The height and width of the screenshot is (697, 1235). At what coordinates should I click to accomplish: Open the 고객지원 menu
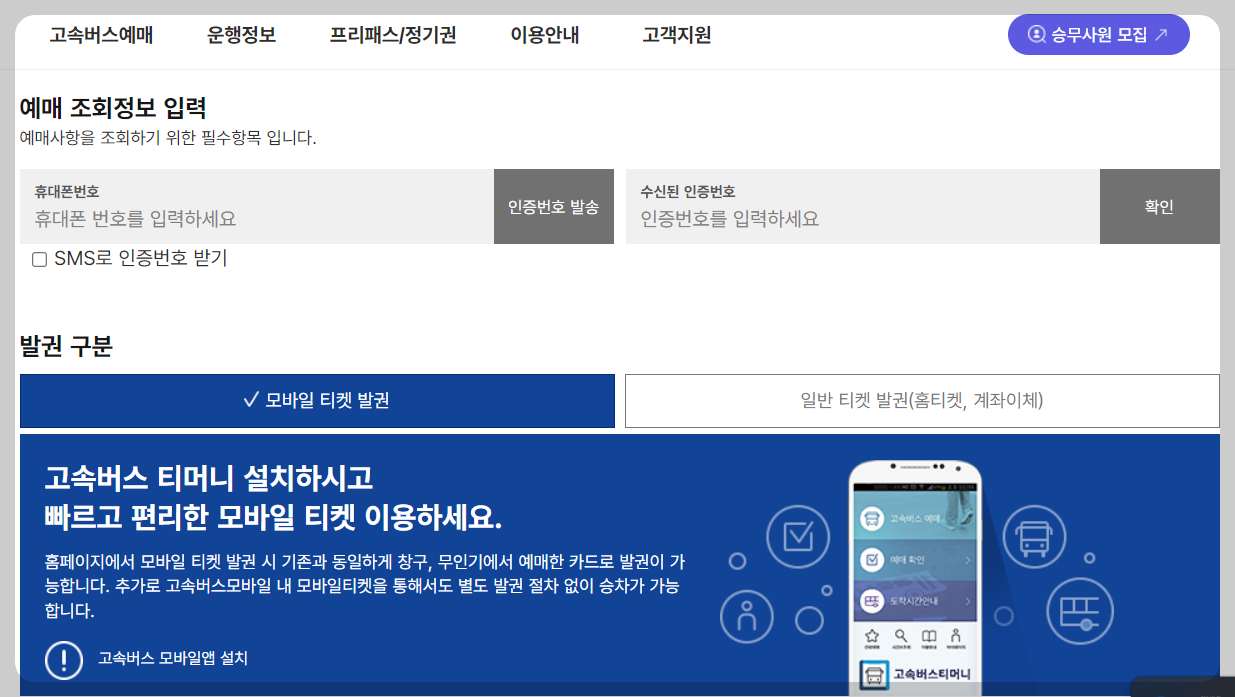click(x=677, y=35)
